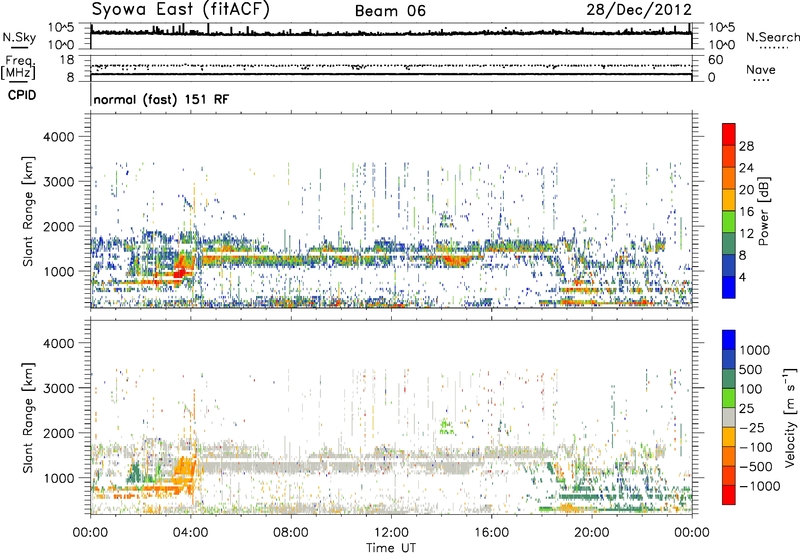Viewport: 800px width, 554px height.
Task: Click the '4' label on the Power scale
Action: pyautogui.click(x=743, y=278)
